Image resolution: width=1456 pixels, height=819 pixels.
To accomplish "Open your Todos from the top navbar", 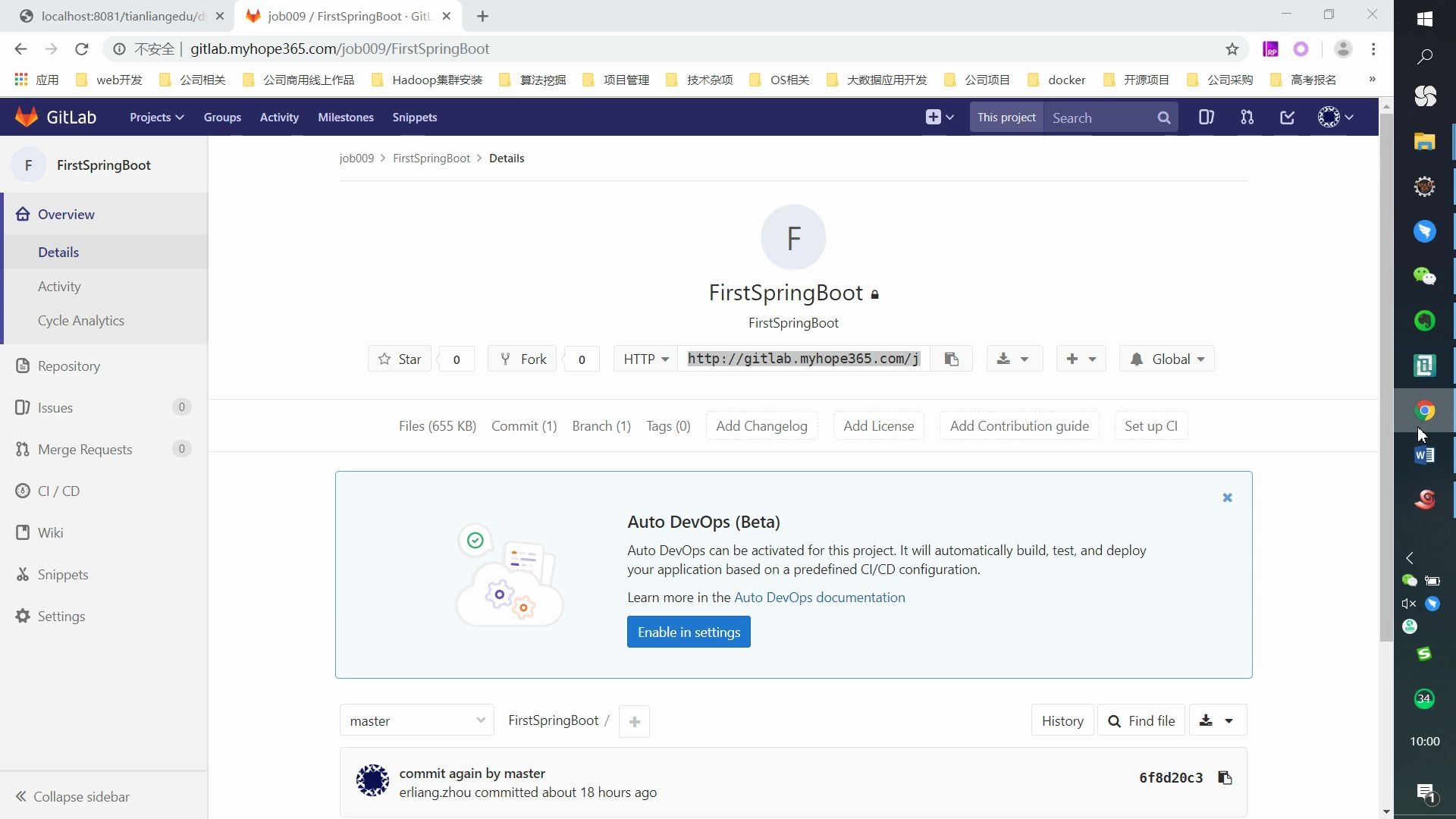I will click(x=1287, y=117).
